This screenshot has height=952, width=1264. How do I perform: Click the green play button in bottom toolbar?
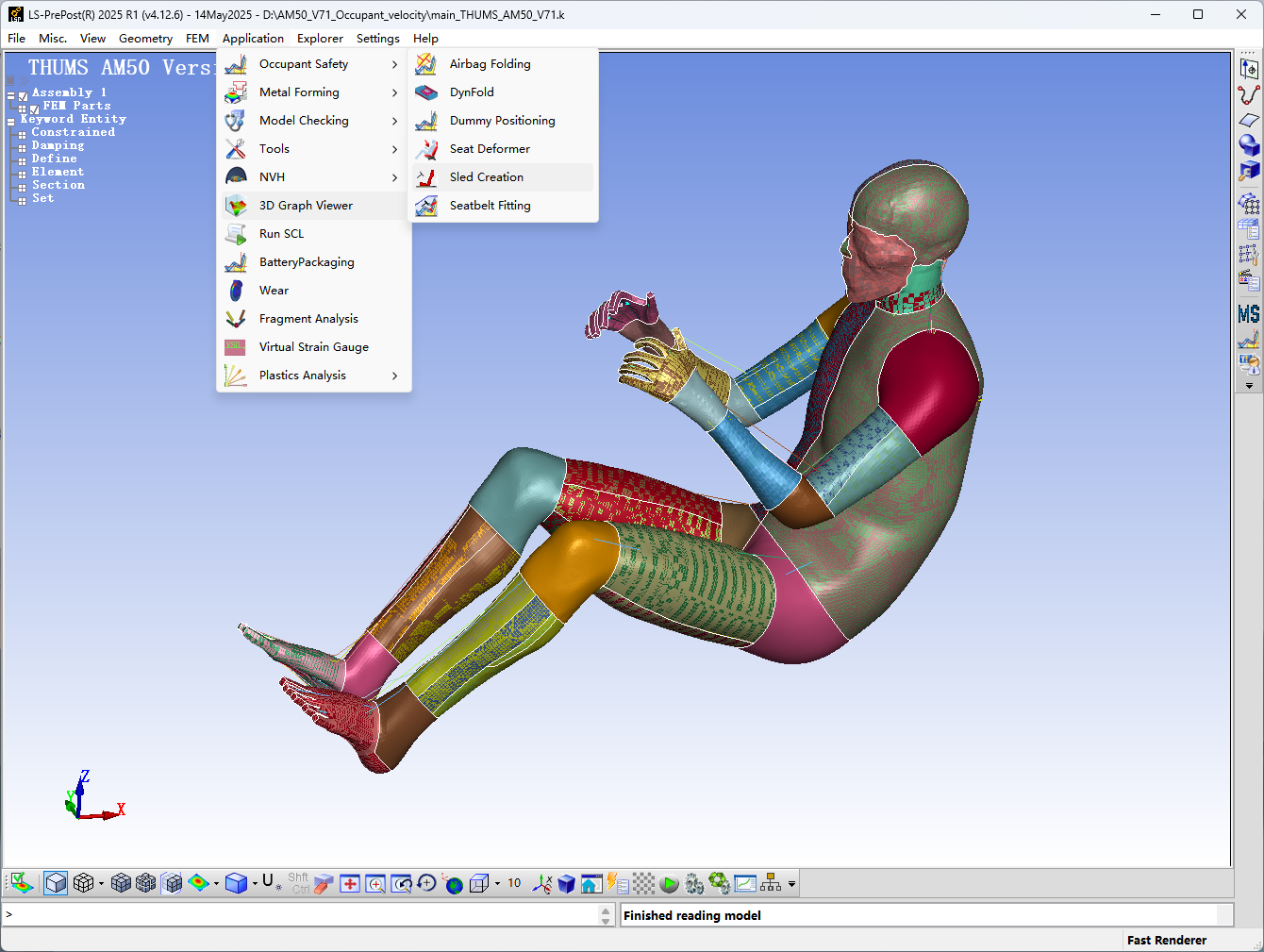click(x=670, y=884)
